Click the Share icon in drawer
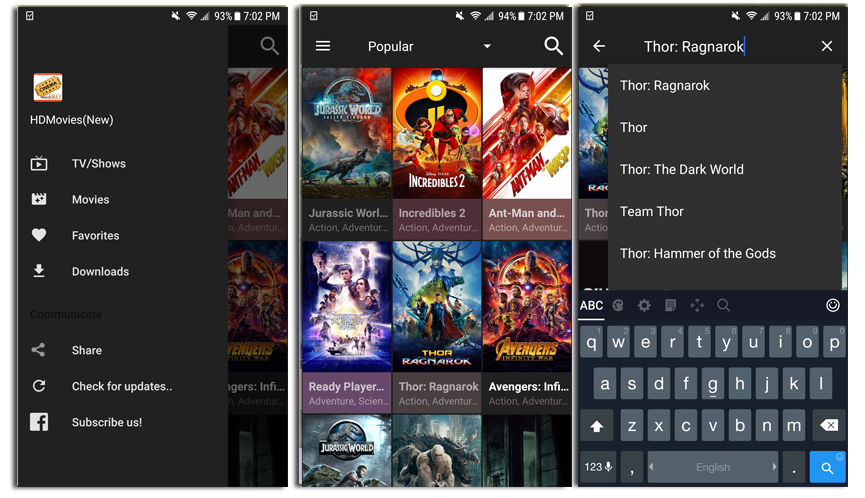865x498 pixels. pyautogui.click(x=38, y=350)
